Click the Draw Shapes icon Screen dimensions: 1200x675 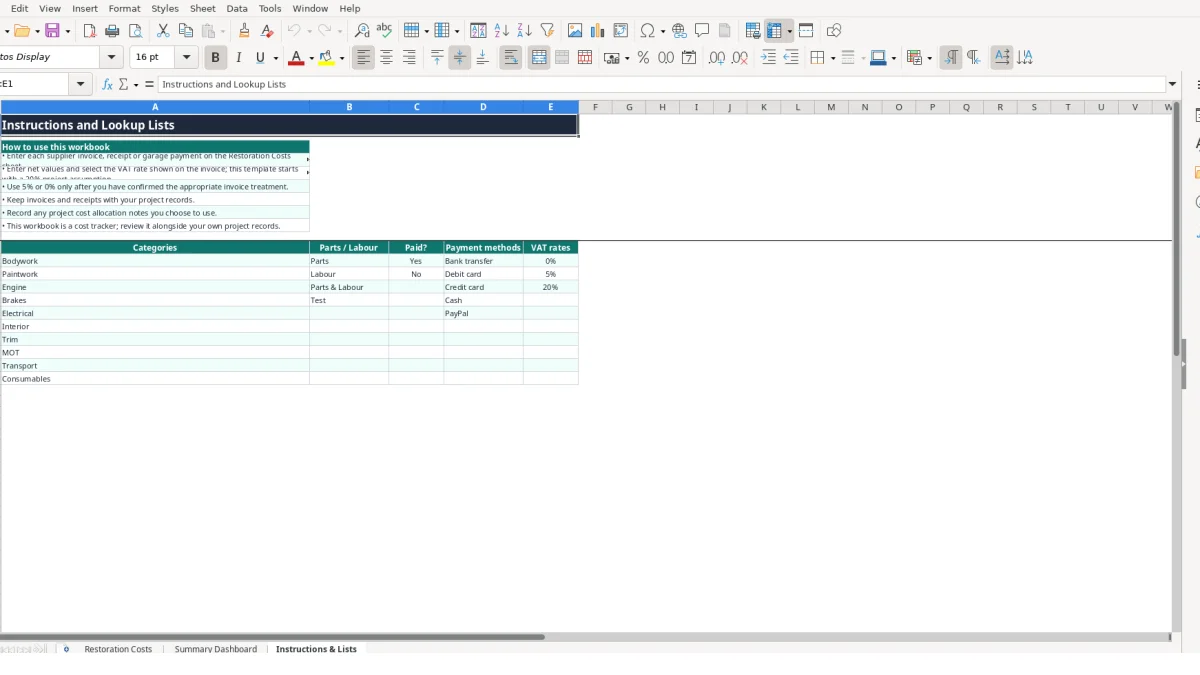pos(834,31)
